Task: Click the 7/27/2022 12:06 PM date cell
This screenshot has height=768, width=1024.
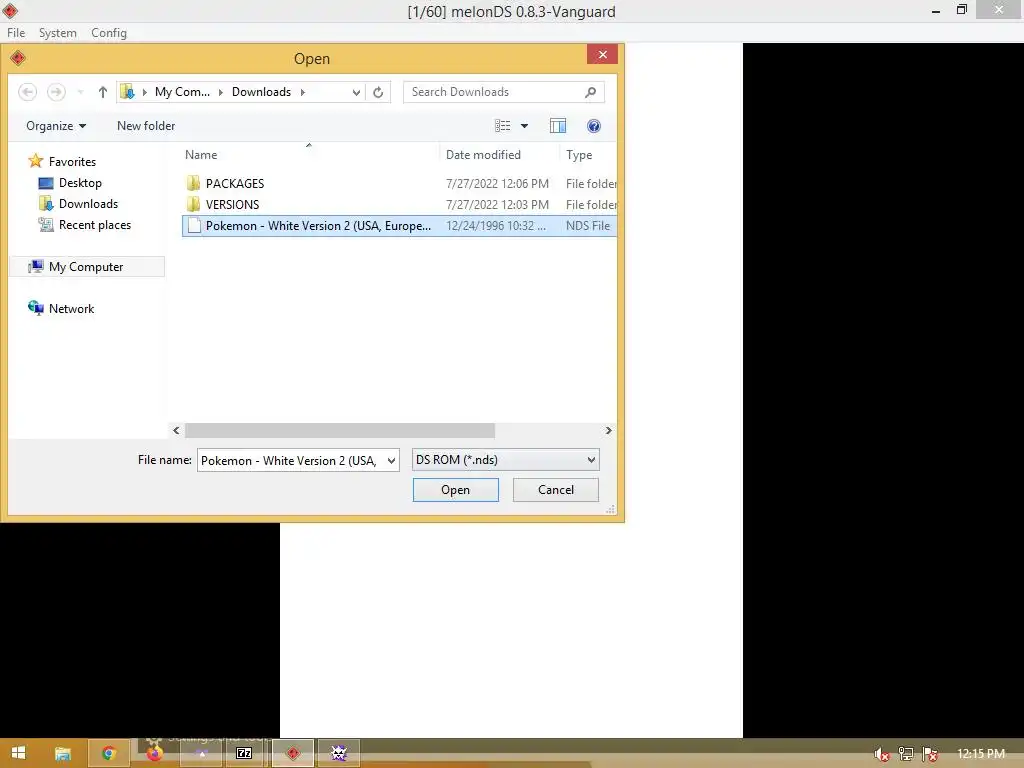Action: pyautogui.click(x=497, y=184)
